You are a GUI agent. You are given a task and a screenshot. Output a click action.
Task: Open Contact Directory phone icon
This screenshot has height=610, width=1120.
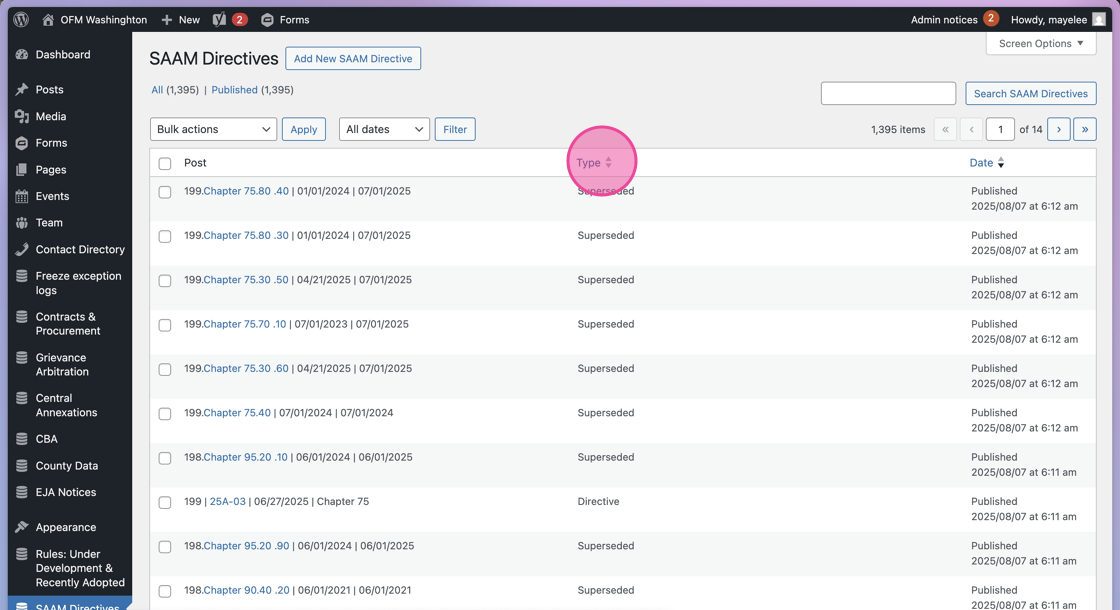point(22,249)
